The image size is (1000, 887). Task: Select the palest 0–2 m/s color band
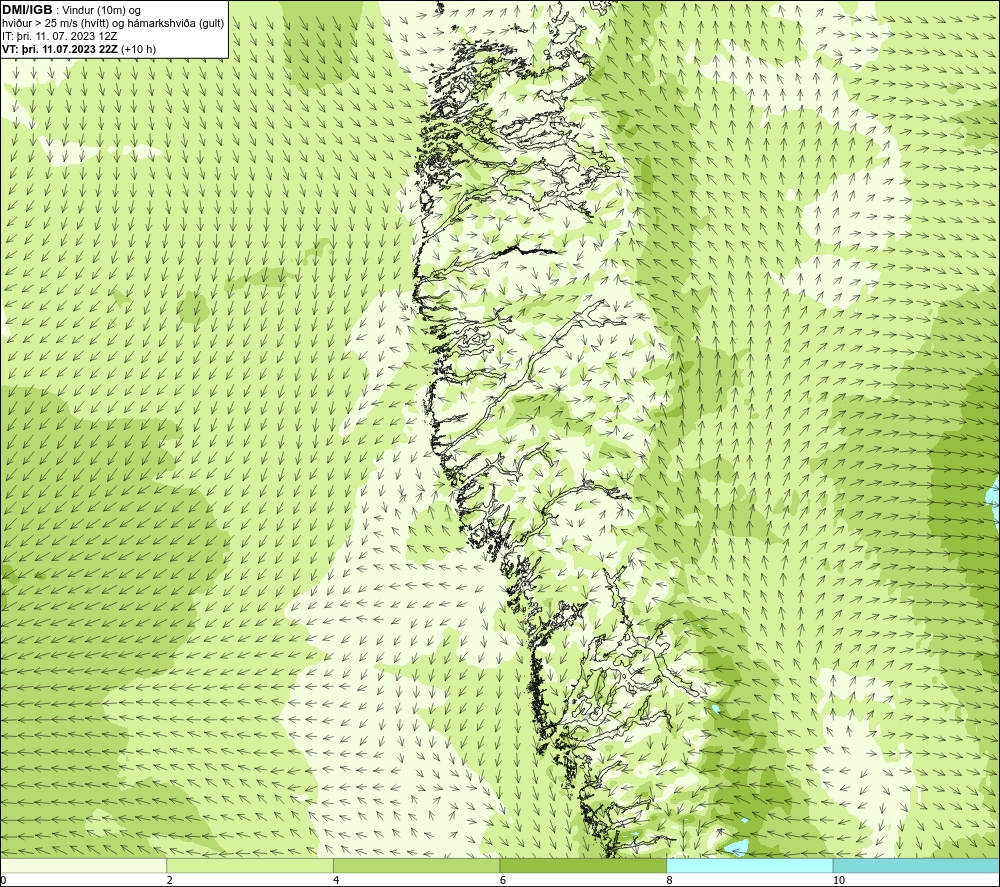coord(84,865)
